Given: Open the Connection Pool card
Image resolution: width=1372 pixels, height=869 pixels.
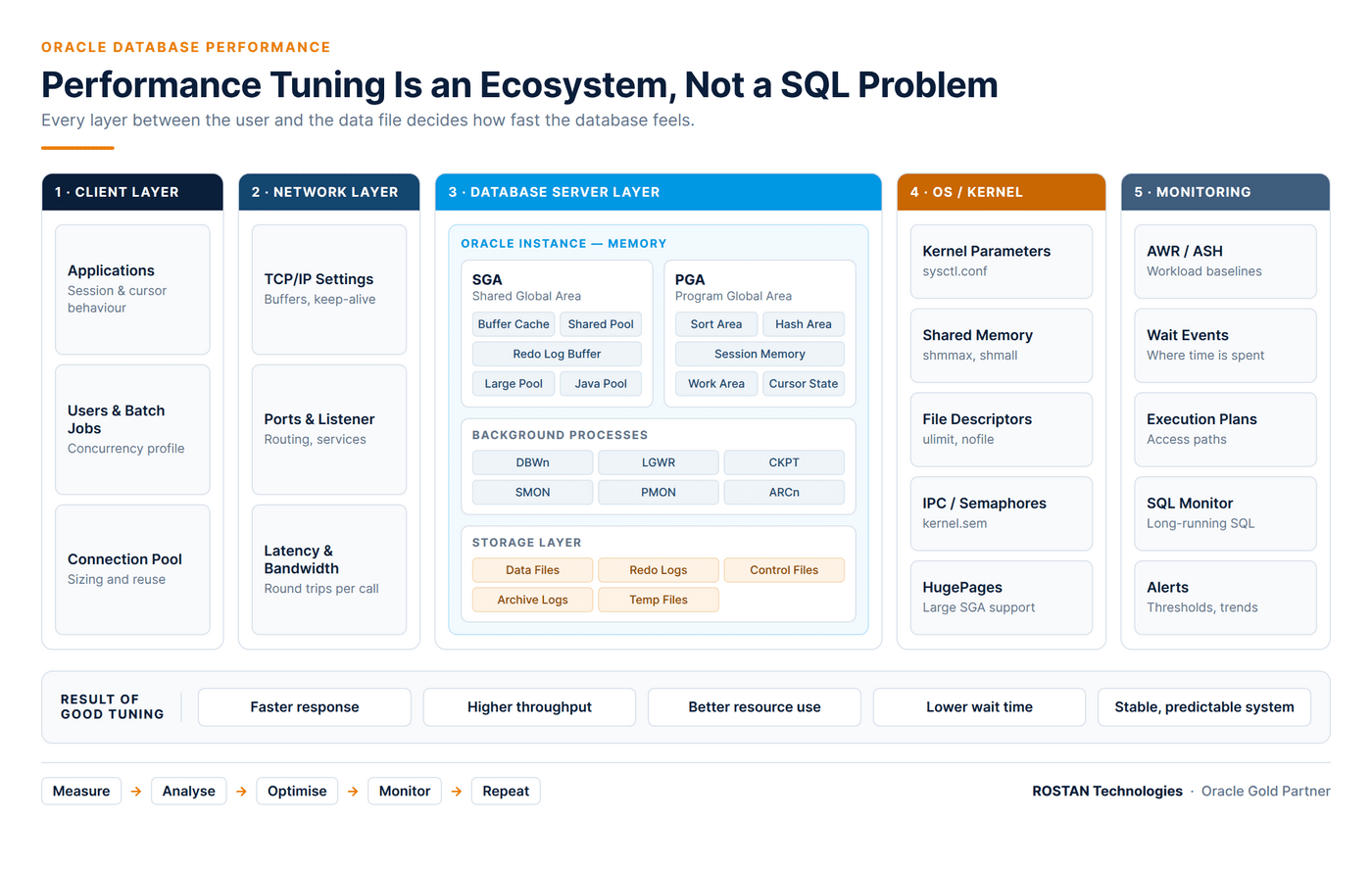Looking at the screenshot, I should (x=132, y=569).
